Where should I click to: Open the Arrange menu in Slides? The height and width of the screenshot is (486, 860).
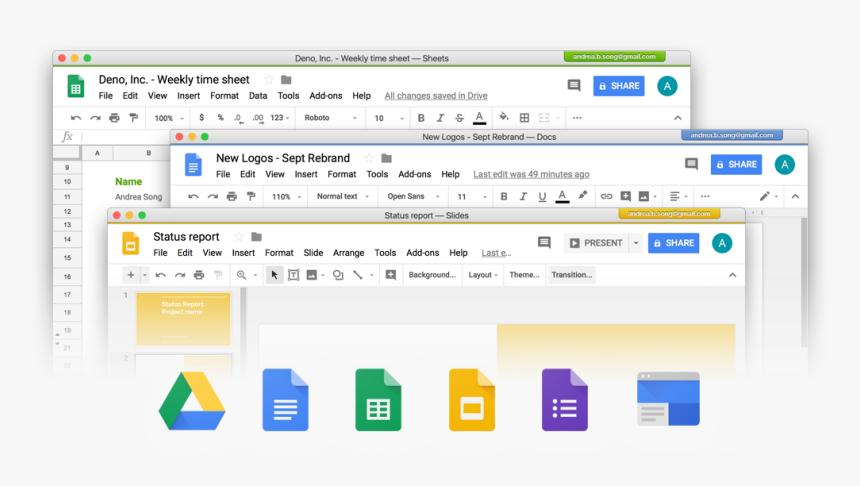pos(348,253)
